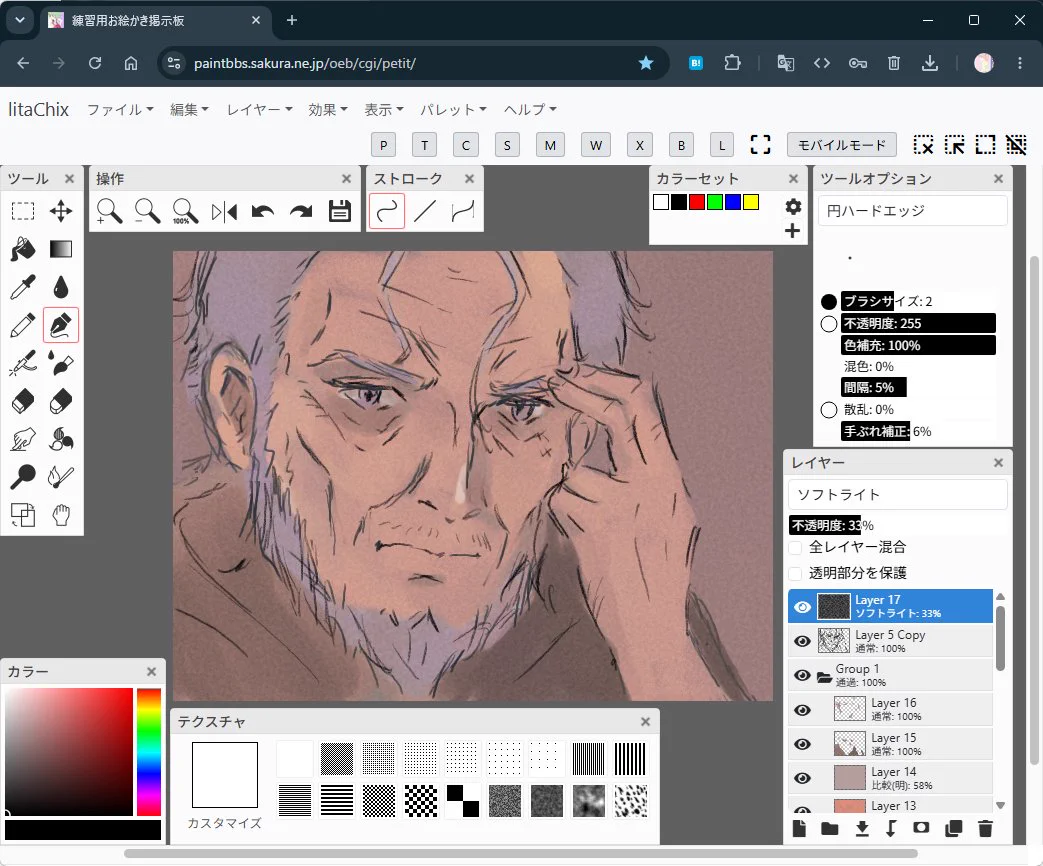Toggle Group 1 visibility eye
The height and width of the screenshot is (866, 1043).
[x=803, y=675]
